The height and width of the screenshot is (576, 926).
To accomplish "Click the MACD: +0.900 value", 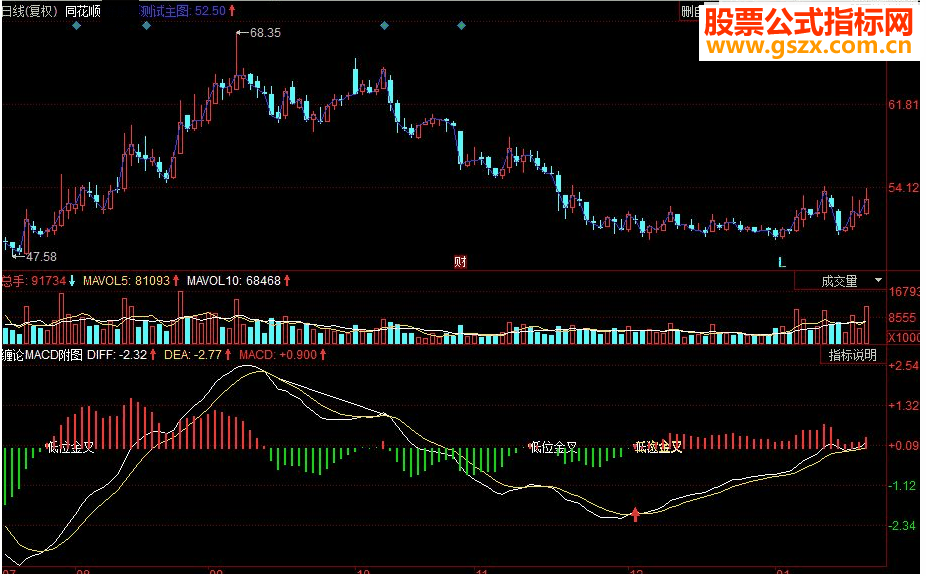I will click(x=278, y=355).
